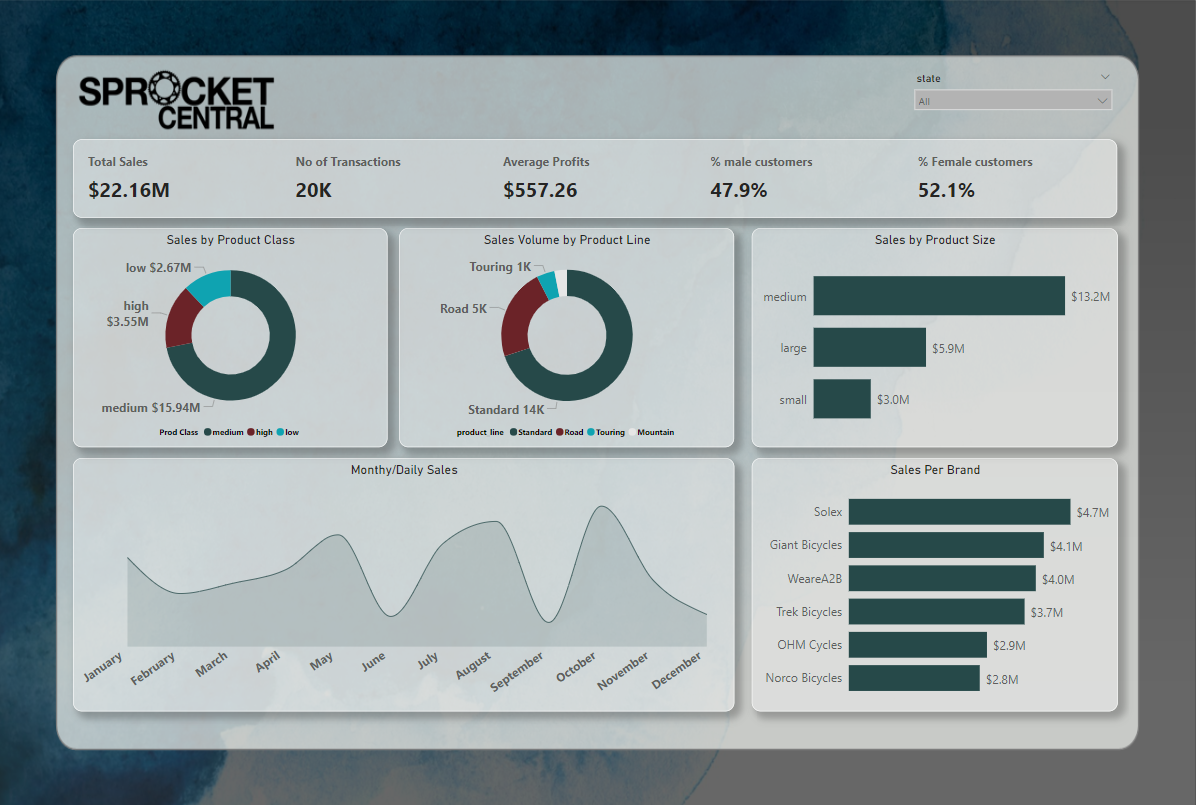Click the Total Sales value $22.16M
Viewport: 1196px width, 805px height.
pyautogui.click(x=129, y=190)
